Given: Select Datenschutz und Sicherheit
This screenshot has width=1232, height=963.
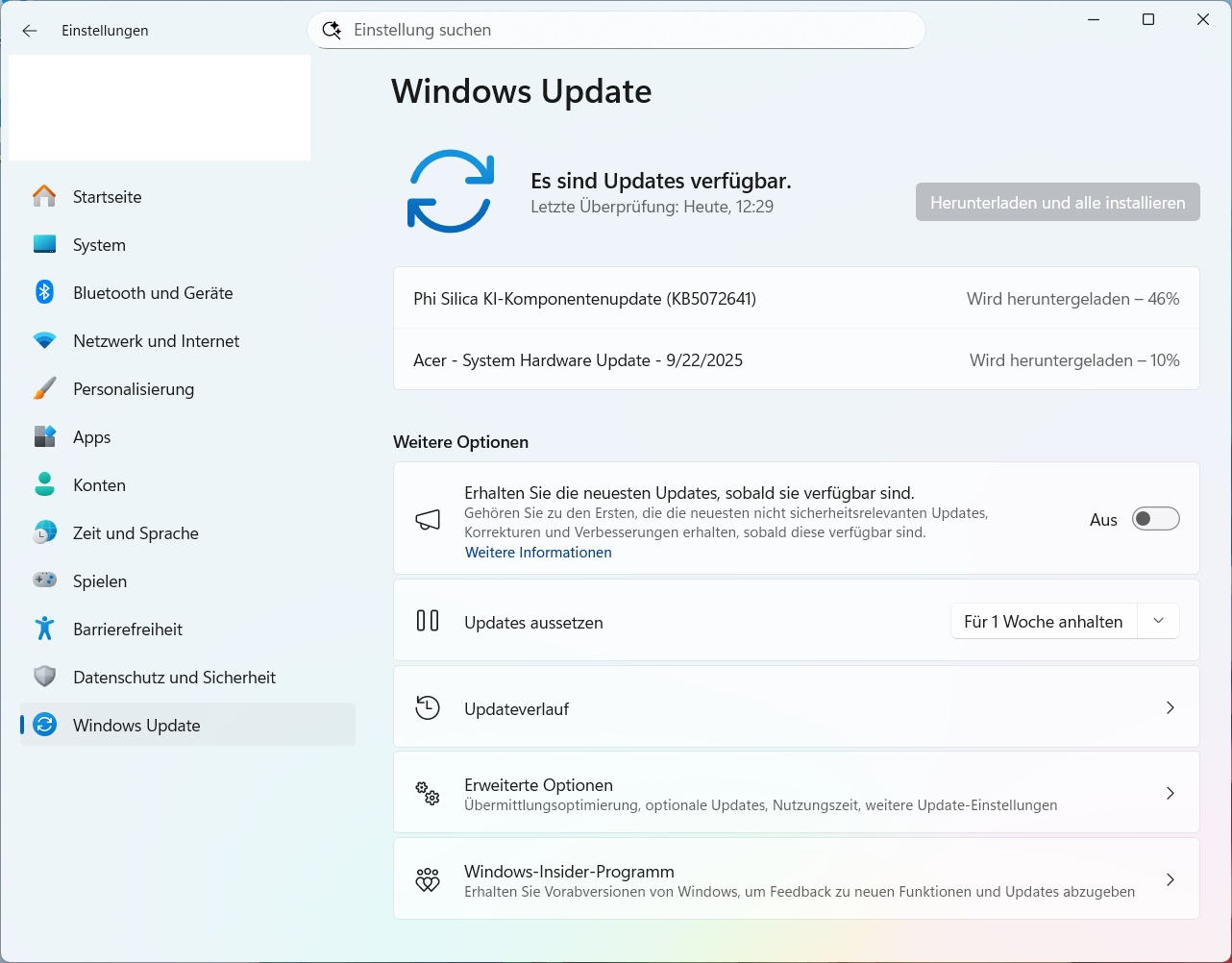Looking at the screenshot, I should tap(187, 677).
